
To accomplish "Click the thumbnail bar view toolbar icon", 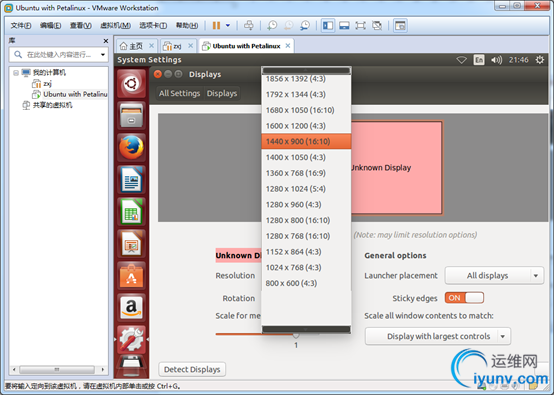I will coord(344,25).
